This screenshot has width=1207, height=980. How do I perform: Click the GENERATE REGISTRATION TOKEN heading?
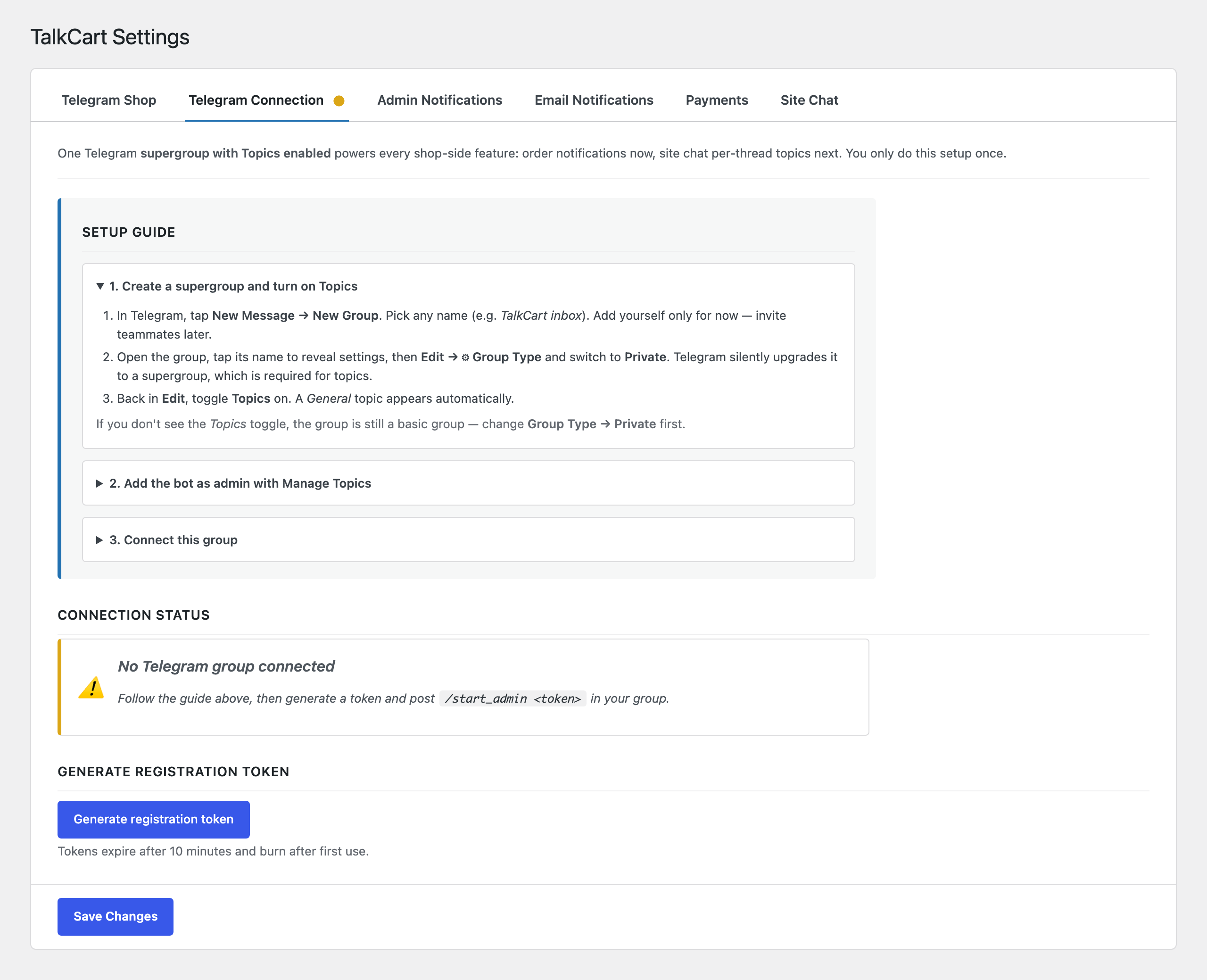(x=173, y=772)
